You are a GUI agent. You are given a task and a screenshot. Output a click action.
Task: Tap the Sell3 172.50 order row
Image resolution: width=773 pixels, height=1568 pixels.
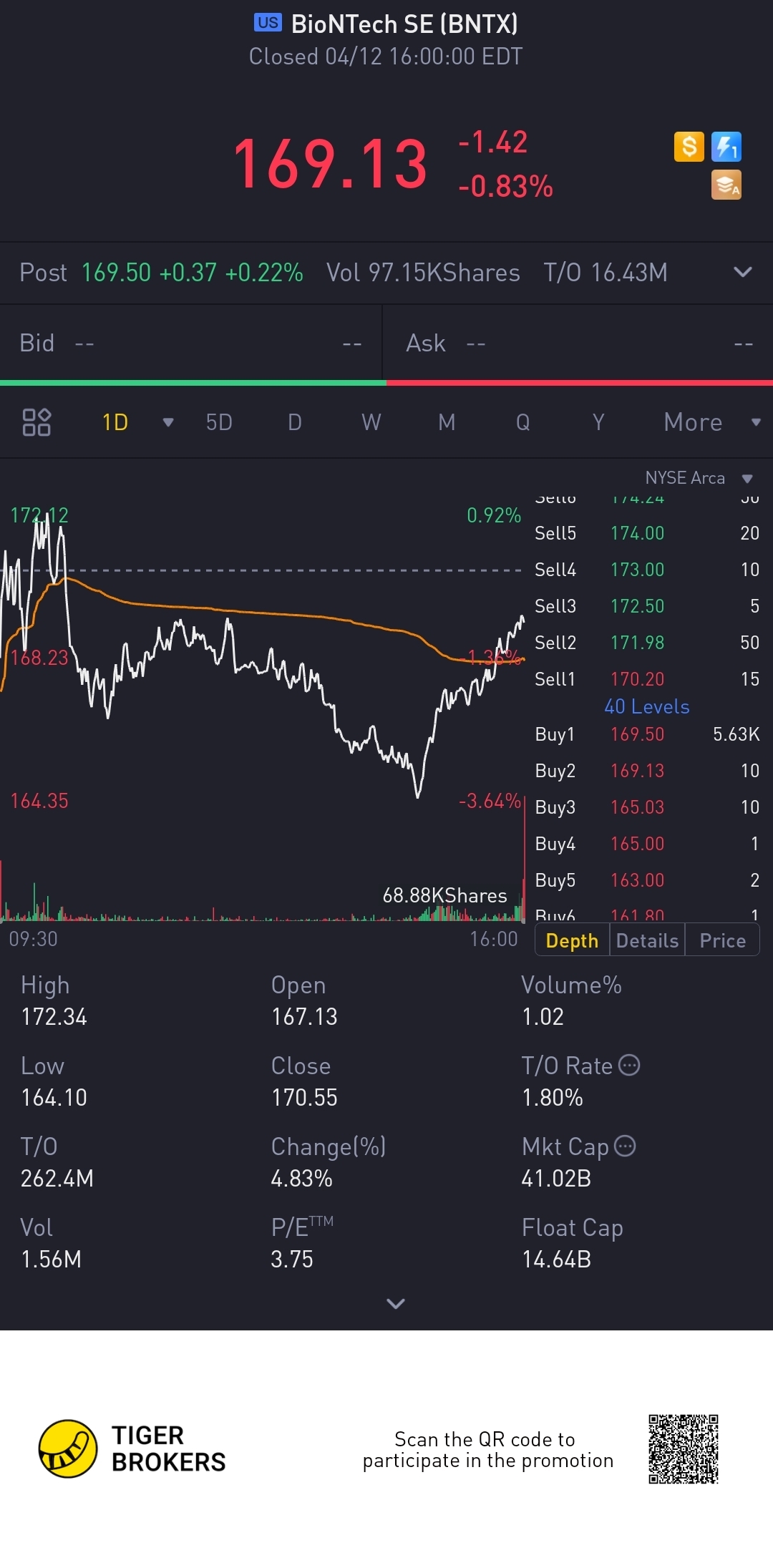point(647,606)
